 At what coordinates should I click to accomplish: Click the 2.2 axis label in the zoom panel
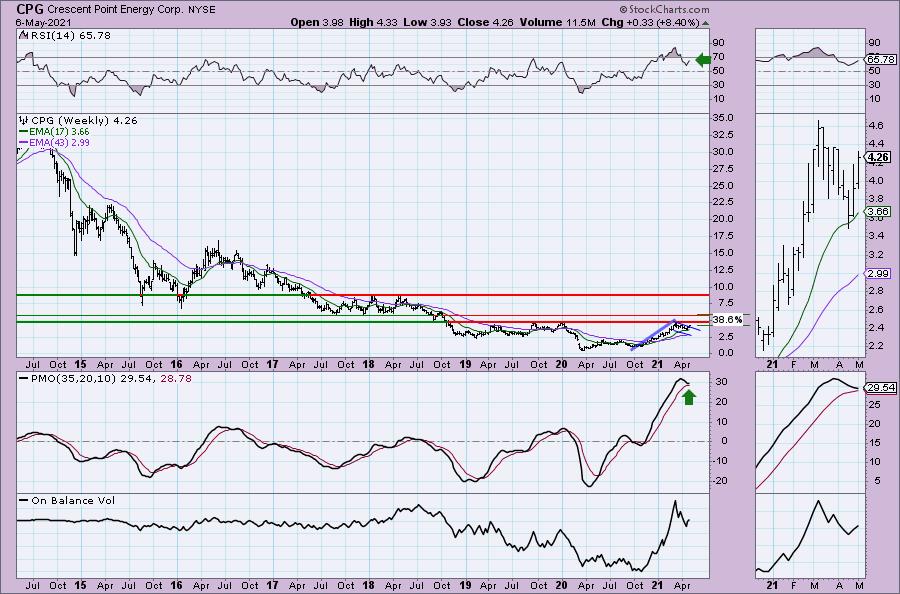[x=876, y=345]
